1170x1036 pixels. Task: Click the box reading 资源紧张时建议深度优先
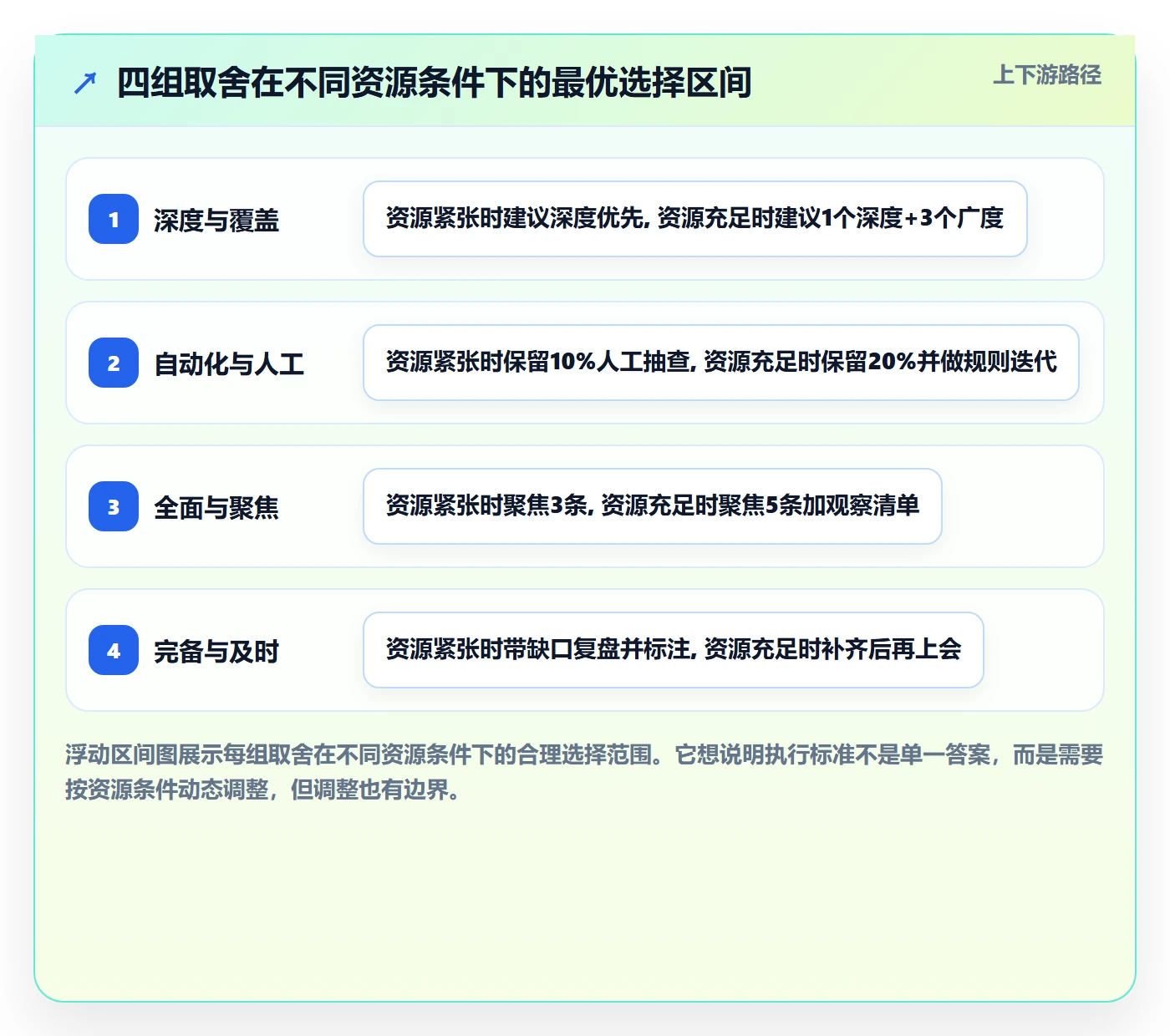(x=695, y=219)
